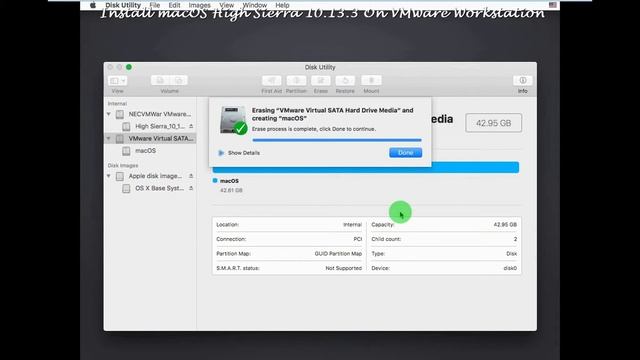Open the Window menu
Screen dimensions: 640x360
(x=255, y=5)
